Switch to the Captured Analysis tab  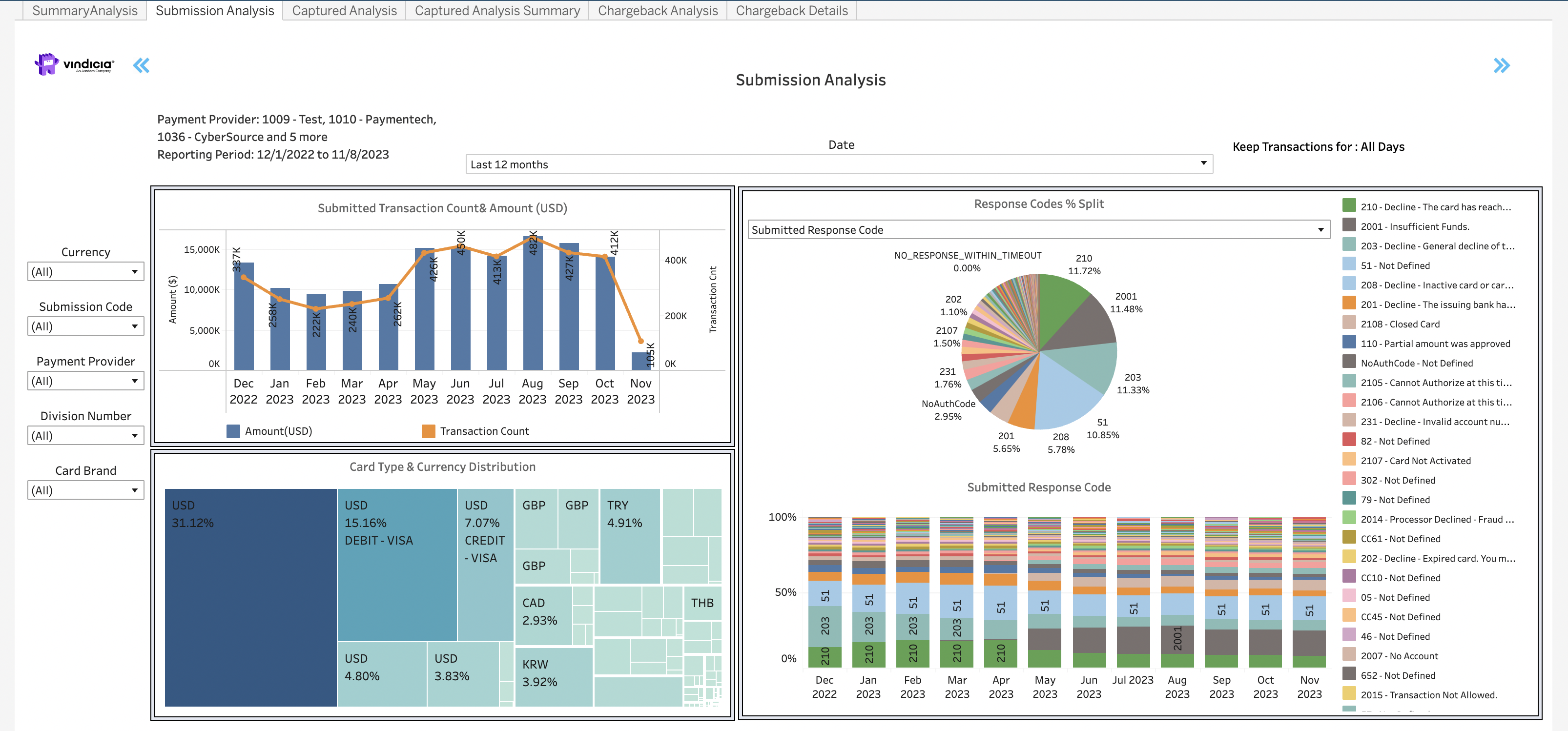tap(344, 10)
